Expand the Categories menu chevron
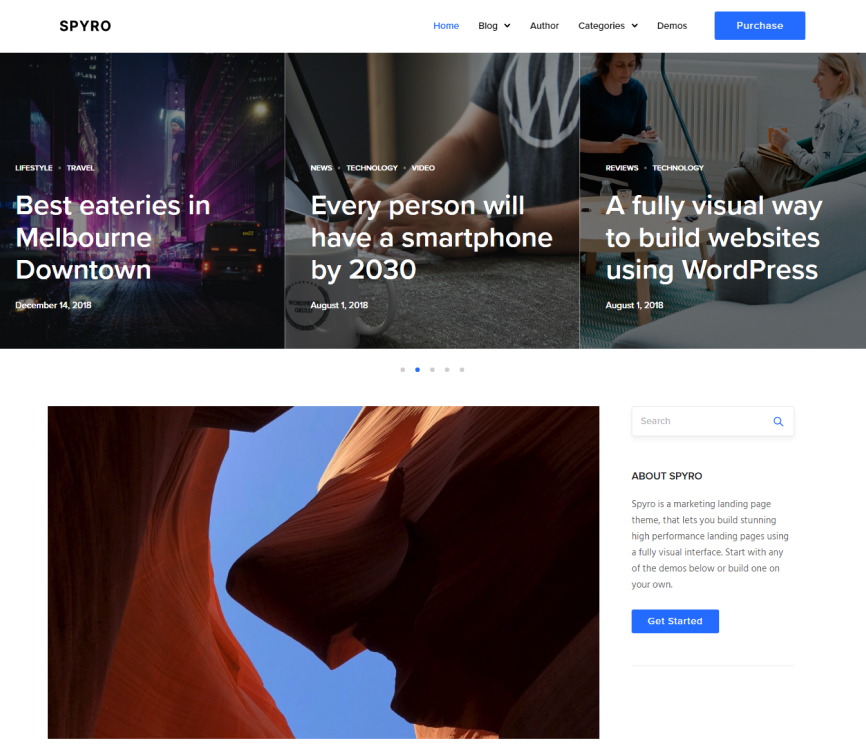 635,25
